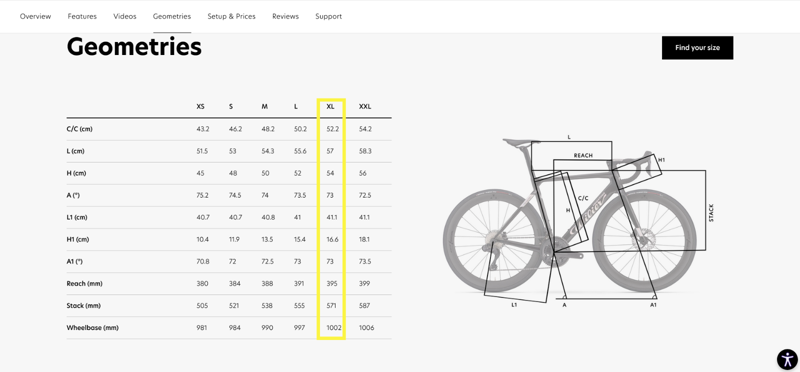Click the 54.3 L value
This screenshot has height=372, width=800.
[x=267, y=151]
